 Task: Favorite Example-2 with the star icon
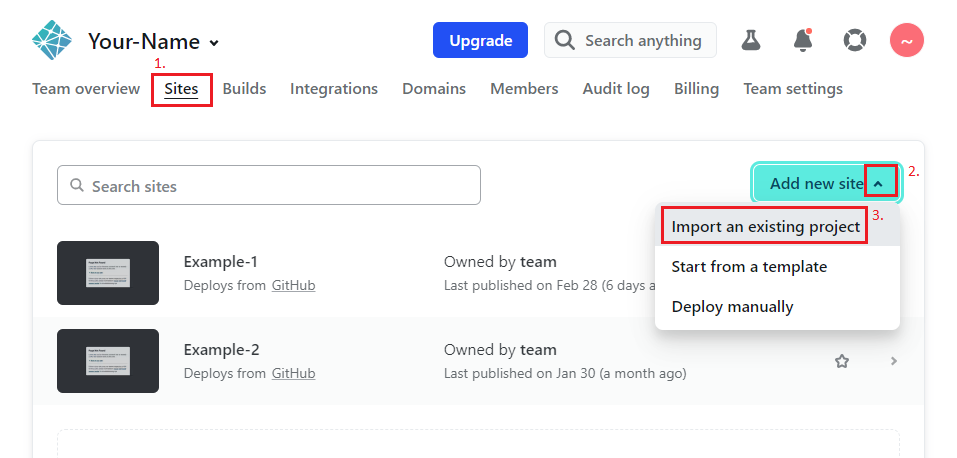[x=842, y=362]
